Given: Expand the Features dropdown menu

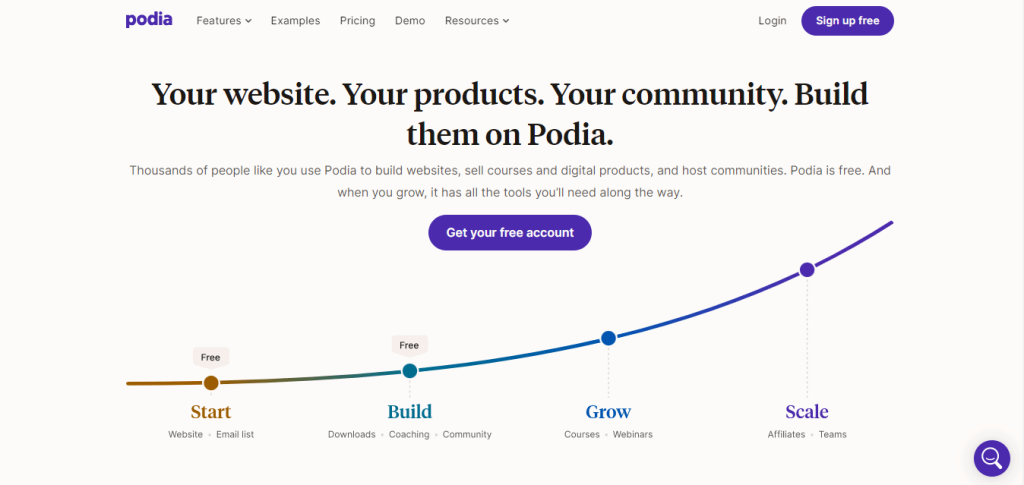Looking at the screenshot, I should (x=224, y=21).
